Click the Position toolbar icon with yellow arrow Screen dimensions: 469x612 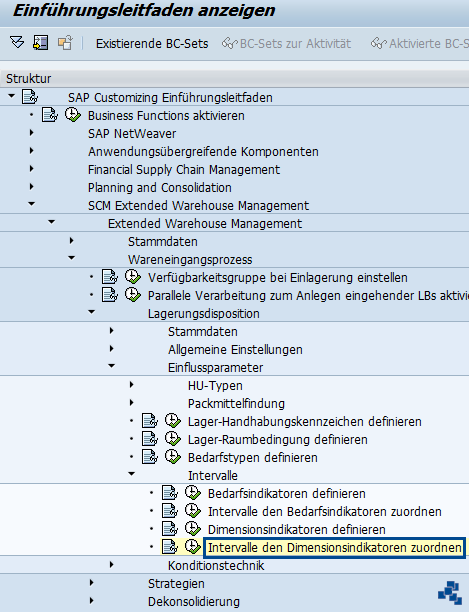(x=41, y=42)
